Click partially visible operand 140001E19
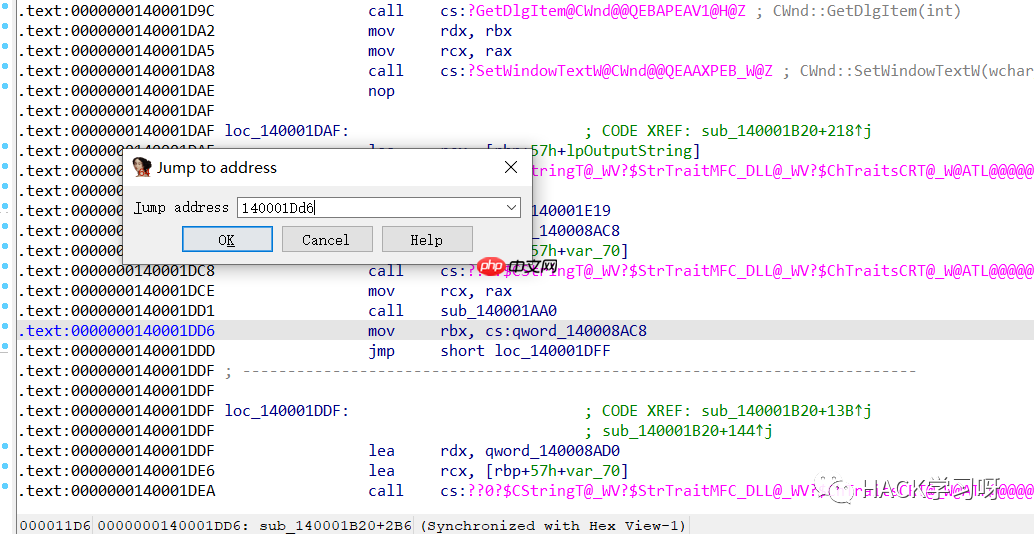 (x=571, y=211)
